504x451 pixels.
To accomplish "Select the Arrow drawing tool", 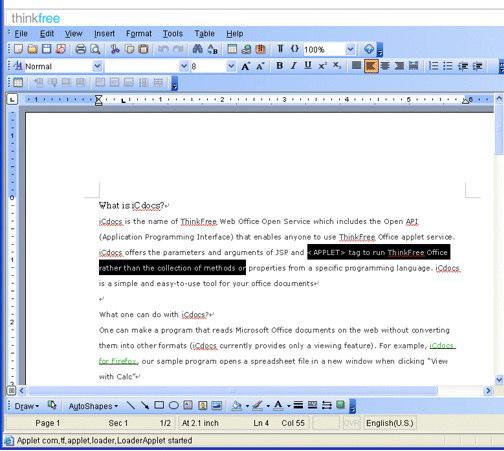I will [145, 405].
